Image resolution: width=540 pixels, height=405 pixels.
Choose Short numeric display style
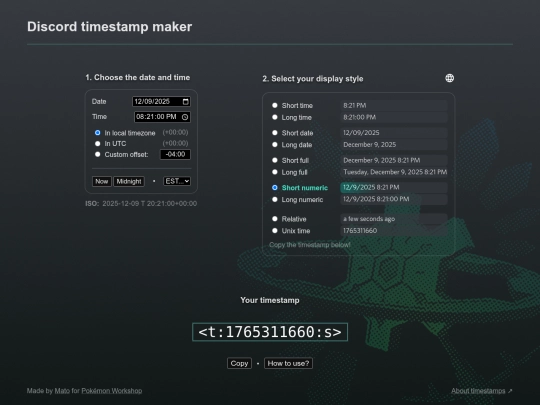[274, 188]
